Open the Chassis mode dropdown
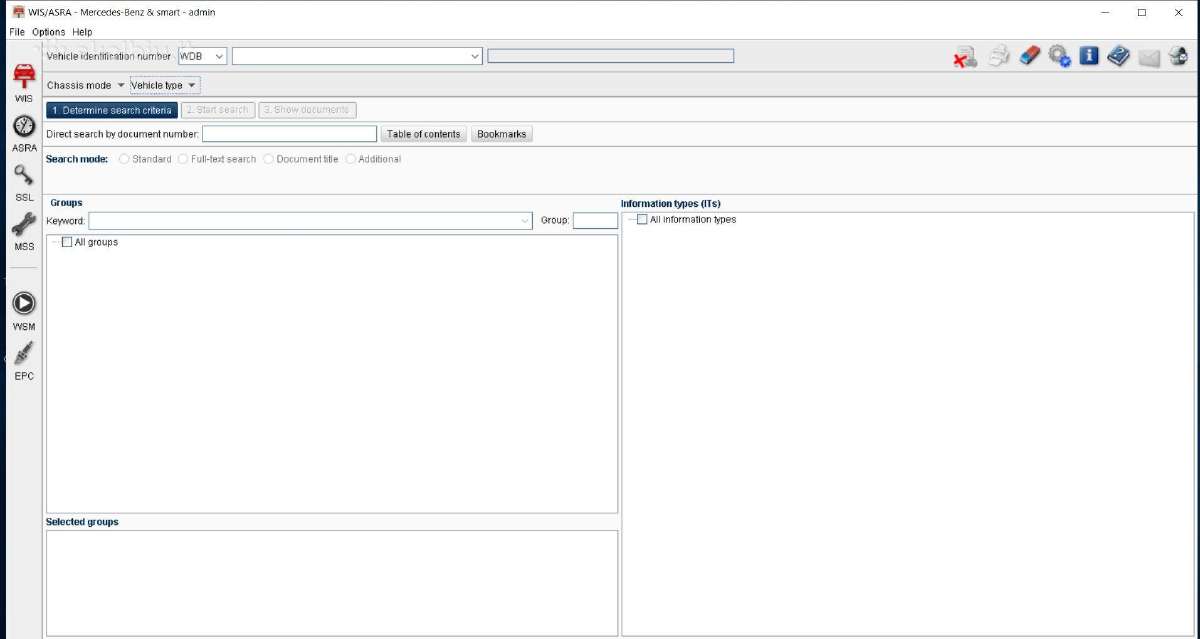The width and height of the screenshot is (1200, 639). point(86,85)
